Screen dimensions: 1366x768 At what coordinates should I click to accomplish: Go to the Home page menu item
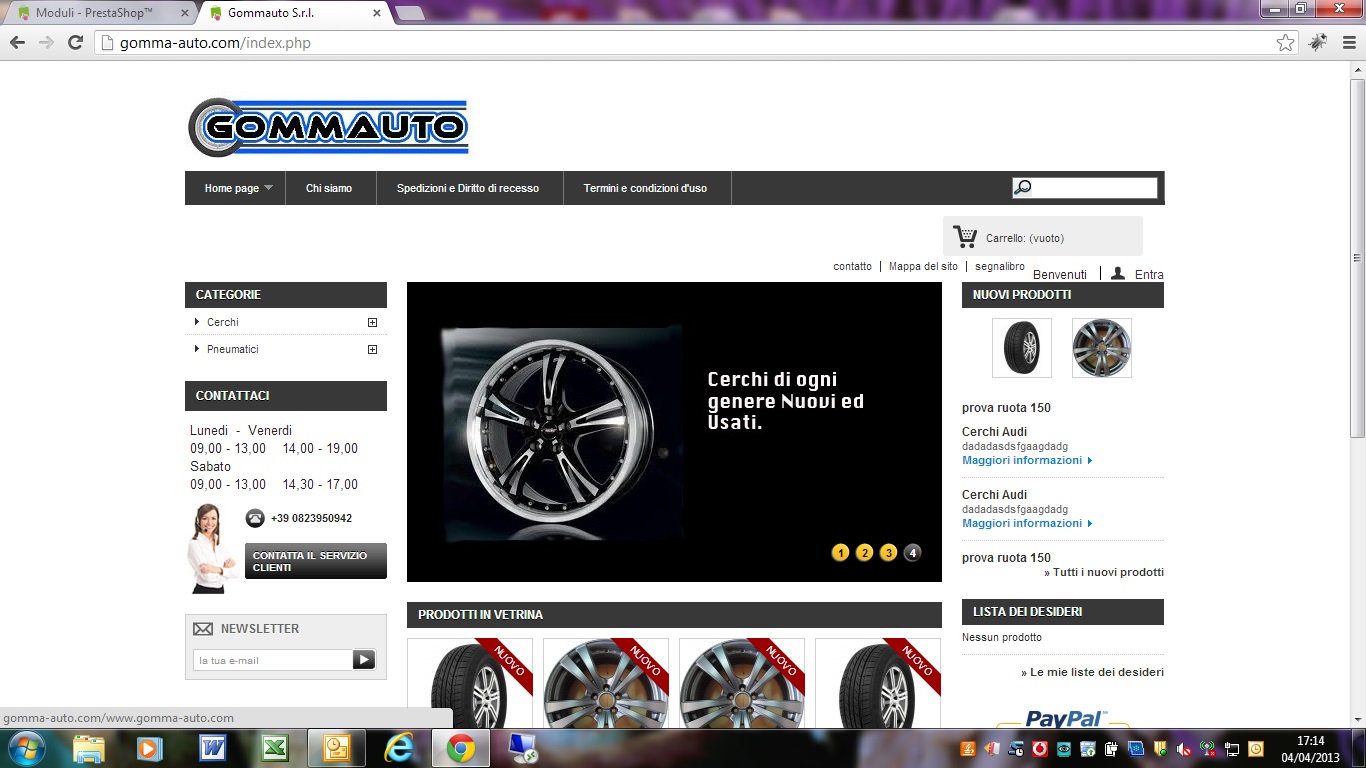point(231,188)
